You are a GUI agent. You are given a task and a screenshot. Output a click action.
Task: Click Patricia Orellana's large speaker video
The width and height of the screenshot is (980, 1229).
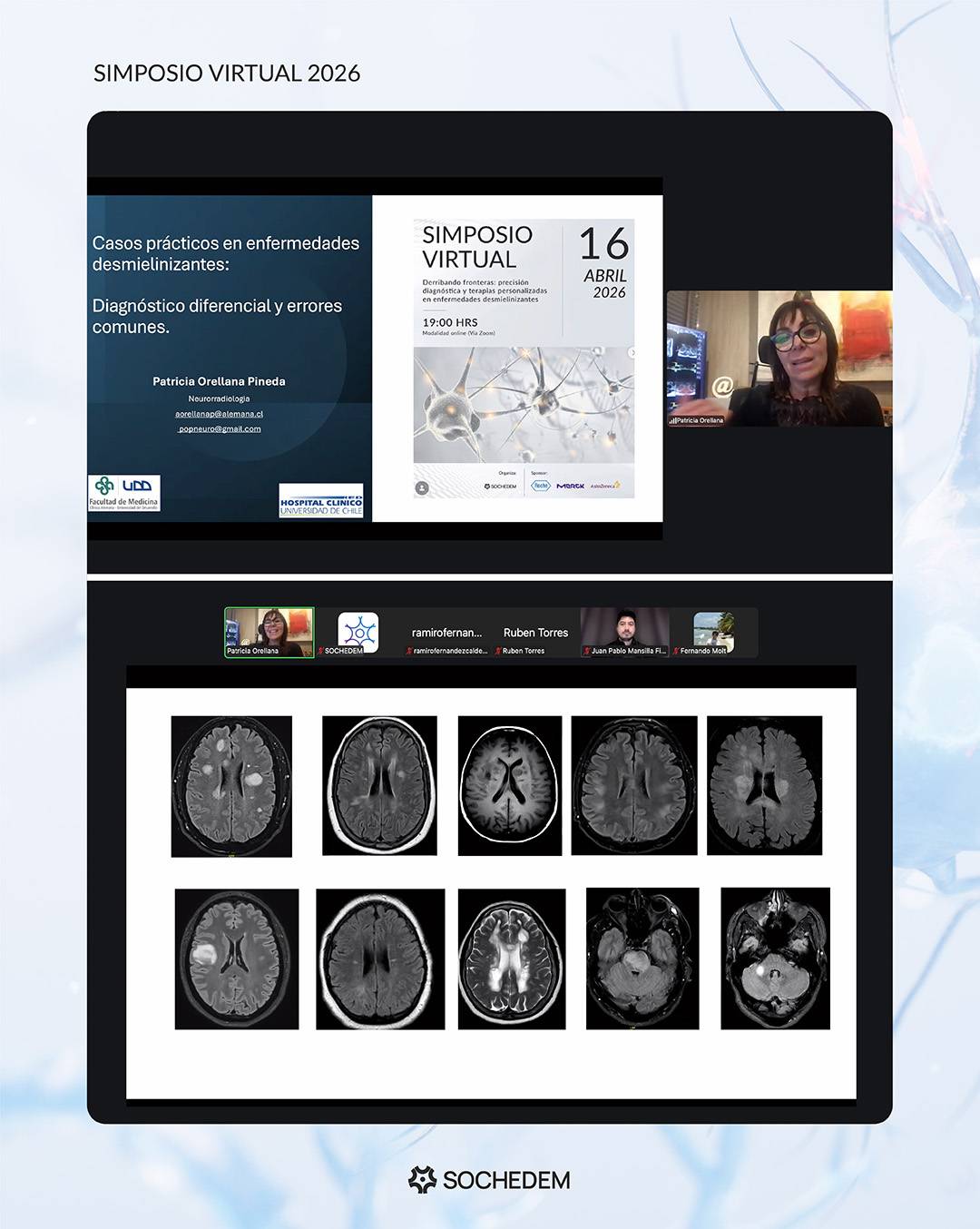click(x=779, y=359)
